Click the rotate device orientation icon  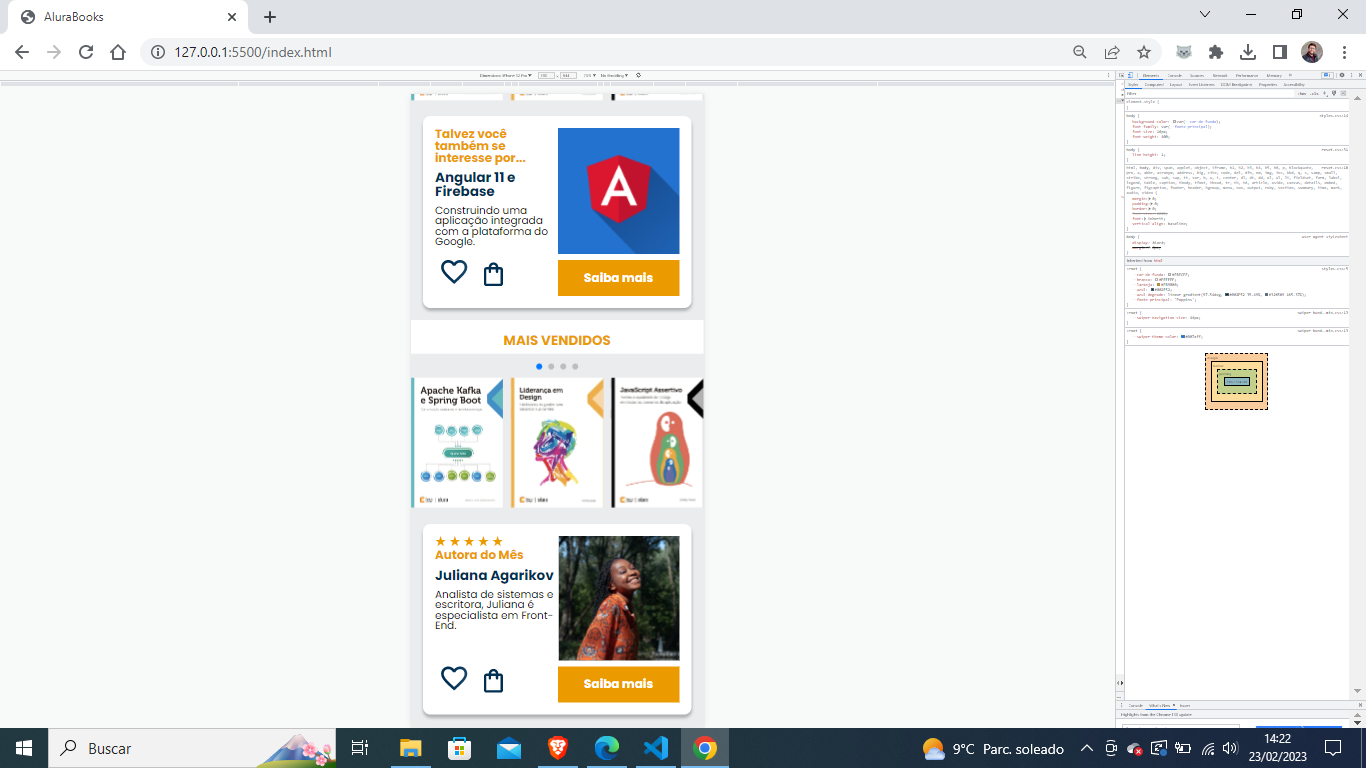pos(638,75)
